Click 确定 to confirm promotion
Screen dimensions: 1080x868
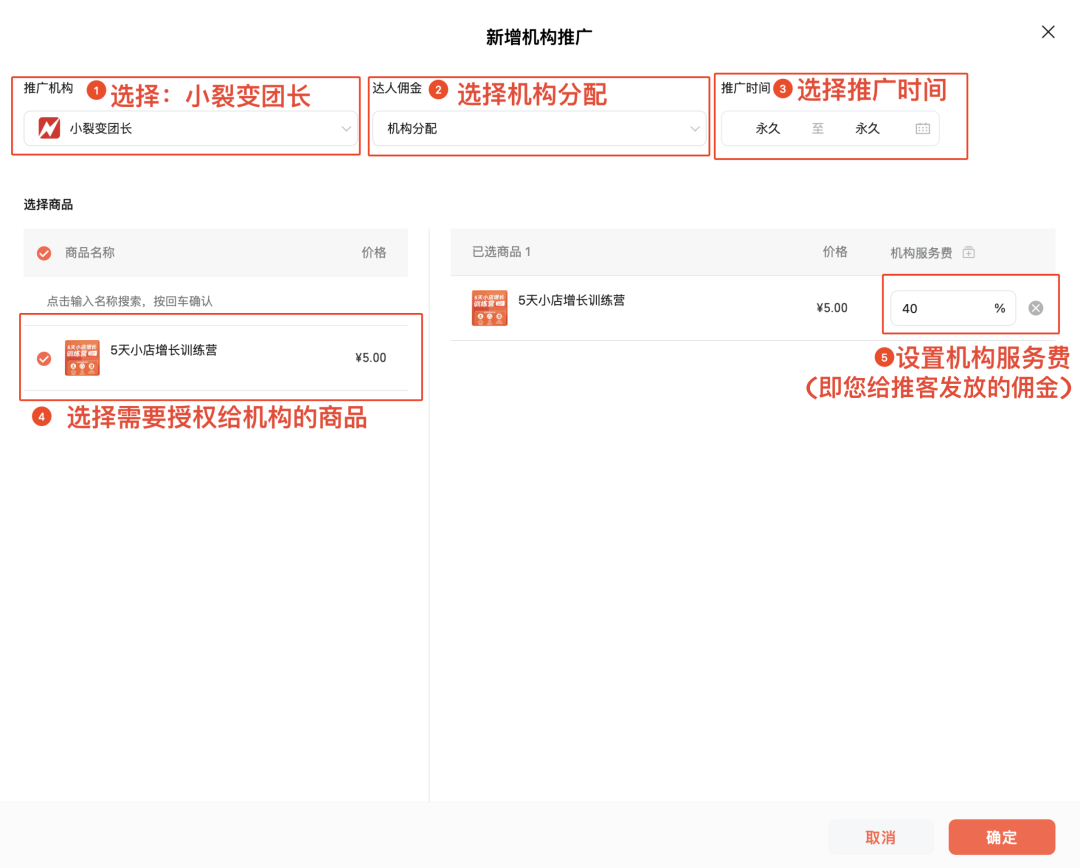1001,837
